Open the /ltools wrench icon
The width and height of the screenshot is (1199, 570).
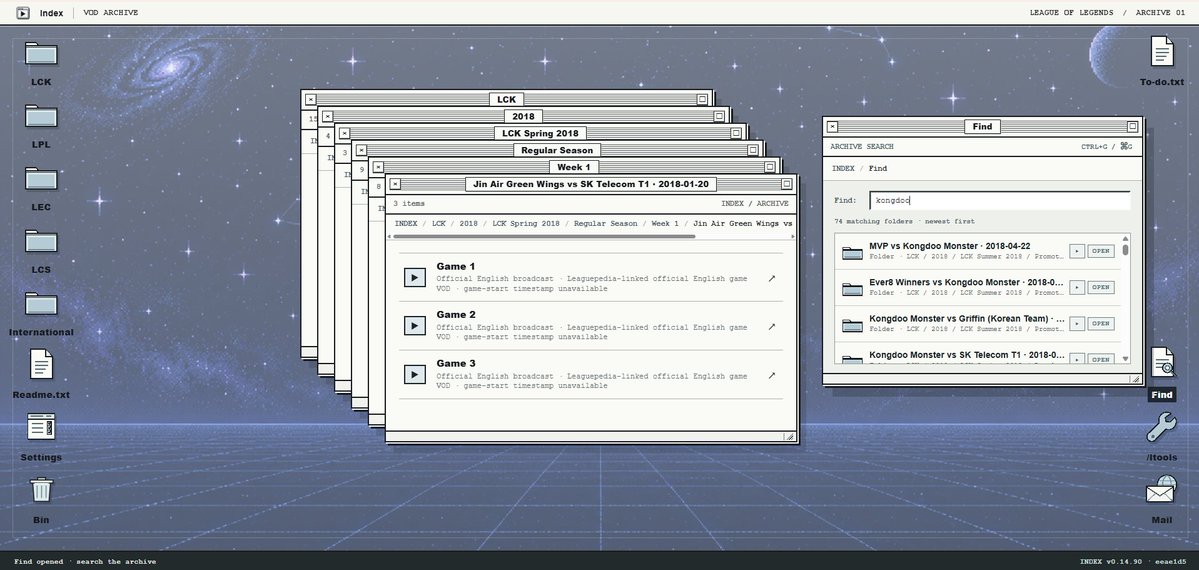pos(1162,427)
